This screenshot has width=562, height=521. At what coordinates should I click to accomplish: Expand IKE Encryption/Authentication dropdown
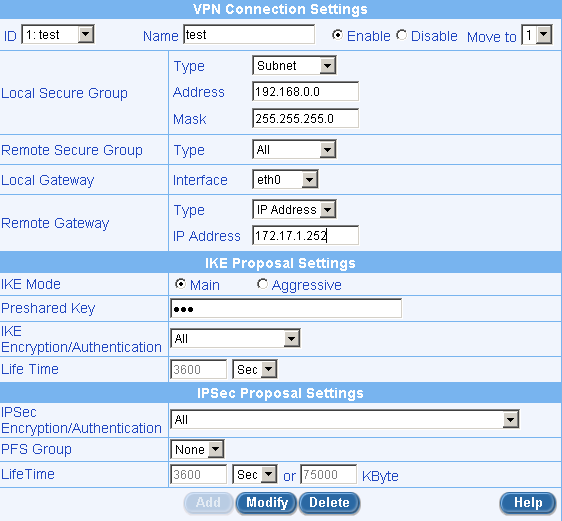235,339
